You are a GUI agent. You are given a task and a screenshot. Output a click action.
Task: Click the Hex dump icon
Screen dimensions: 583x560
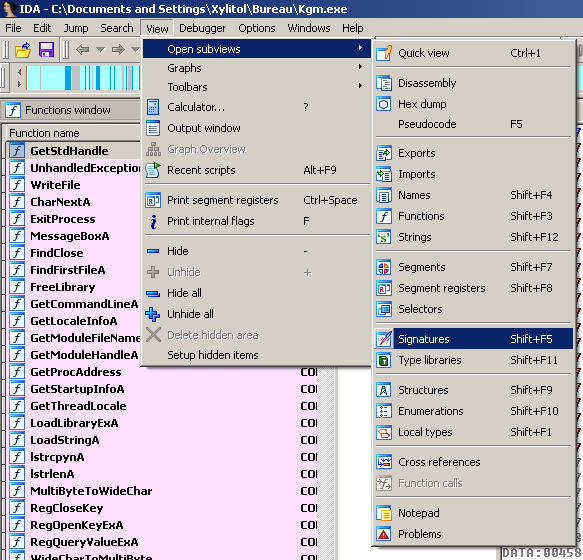click(x=384, y=104)
